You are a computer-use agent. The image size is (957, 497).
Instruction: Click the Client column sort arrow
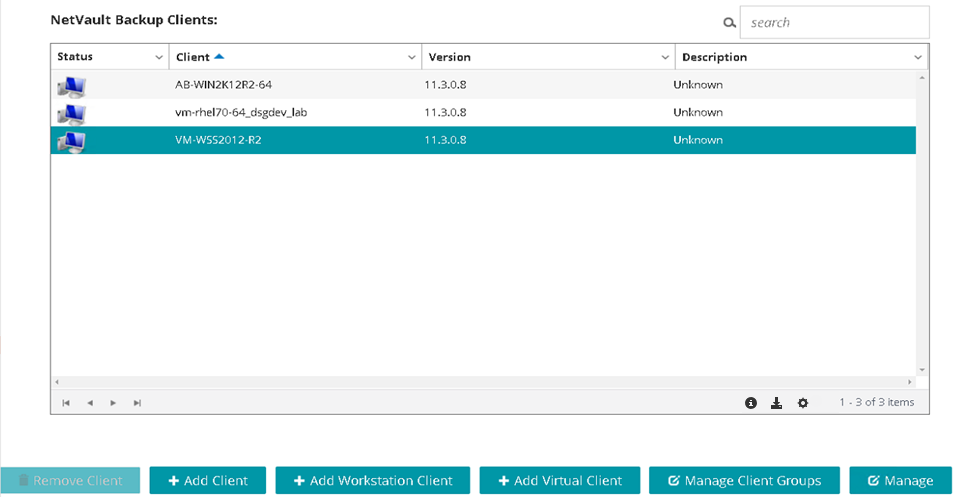tap(219, 56)
